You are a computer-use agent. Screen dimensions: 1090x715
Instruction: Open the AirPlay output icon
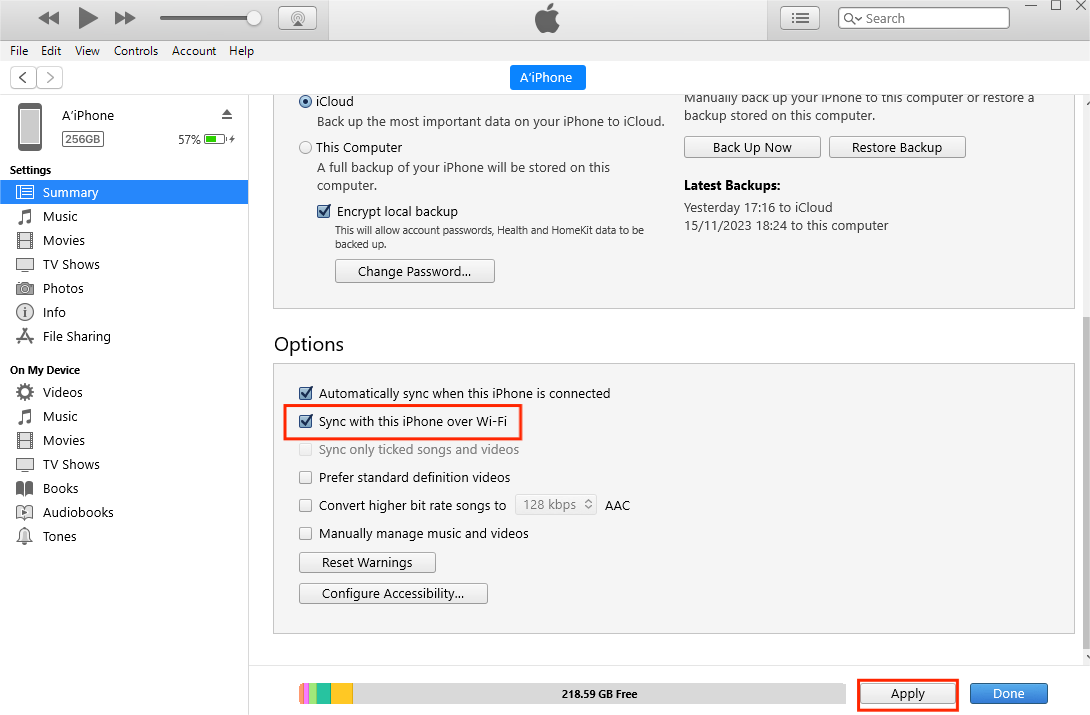click(x=298, y=18)
